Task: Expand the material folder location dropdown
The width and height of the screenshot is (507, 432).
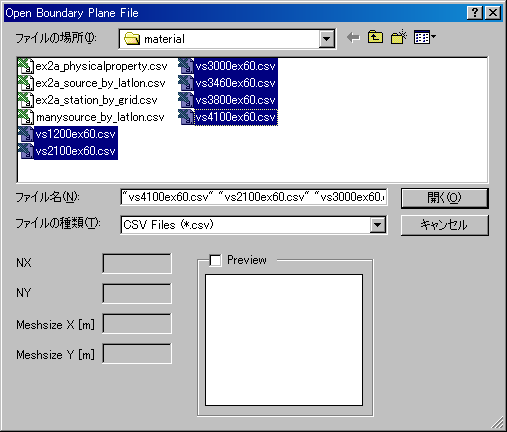Action: [x=326, y=39]
